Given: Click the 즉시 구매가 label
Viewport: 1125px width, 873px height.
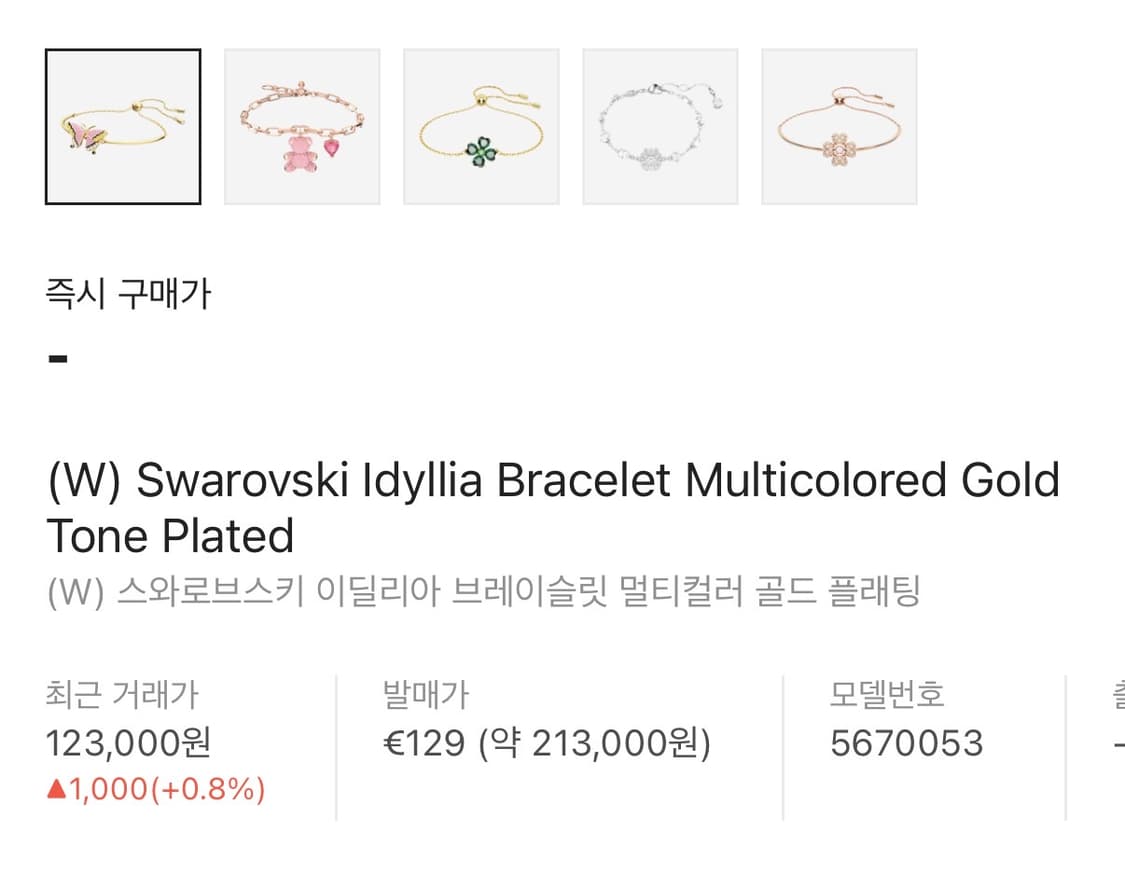Looking at the screenshot, I should [129, 295].
